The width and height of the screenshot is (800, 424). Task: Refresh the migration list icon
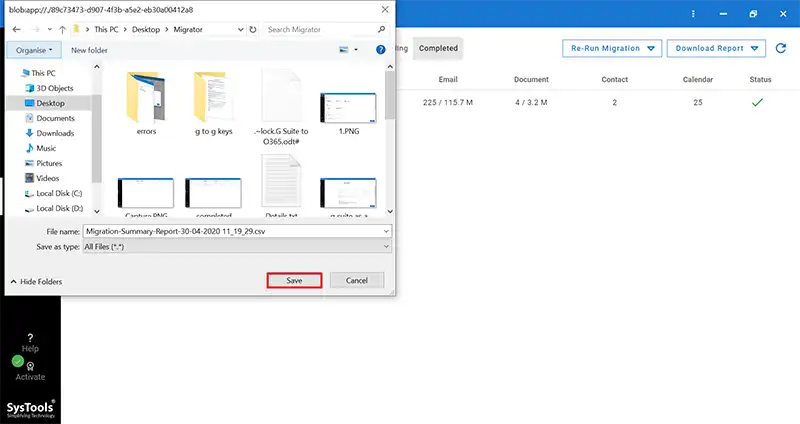[781, 48]
